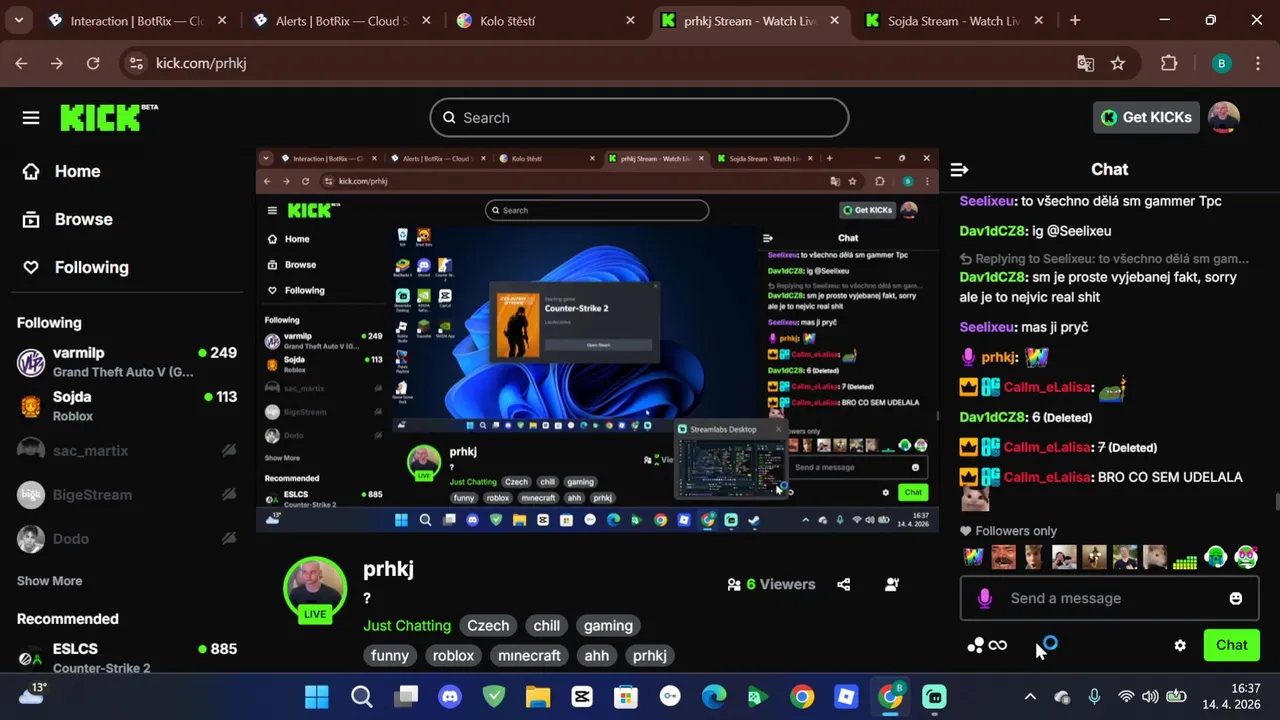
Task: Click the share stream icon
Action: point(844,585)
